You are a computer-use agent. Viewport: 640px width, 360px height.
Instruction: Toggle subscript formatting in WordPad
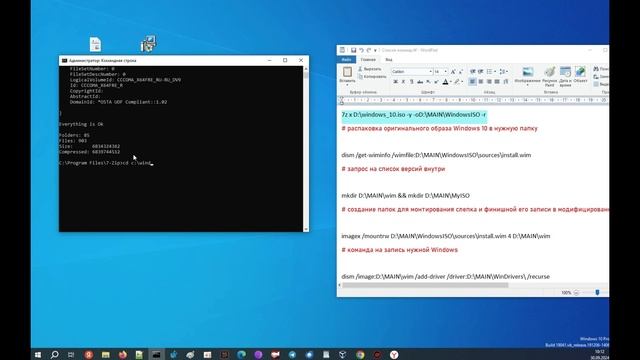[428, 82]
